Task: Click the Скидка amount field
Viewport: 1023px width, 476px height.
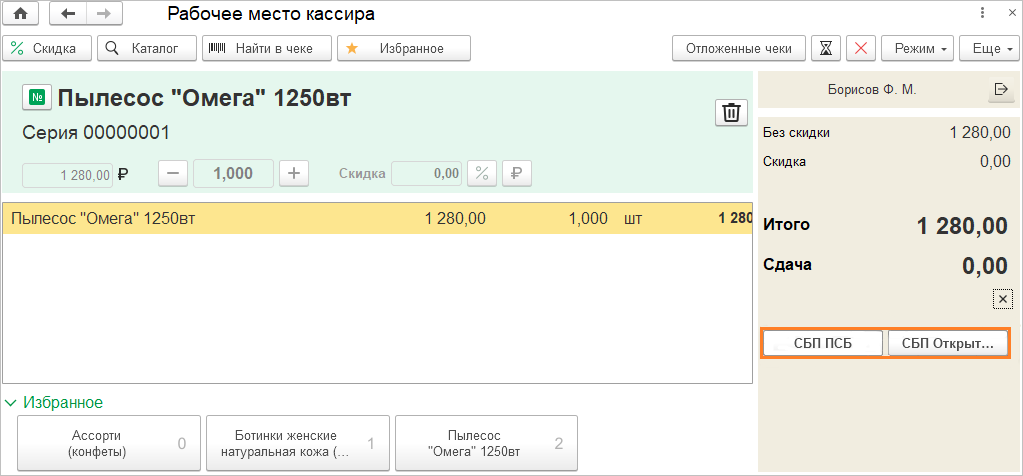Action: point(426,174)
